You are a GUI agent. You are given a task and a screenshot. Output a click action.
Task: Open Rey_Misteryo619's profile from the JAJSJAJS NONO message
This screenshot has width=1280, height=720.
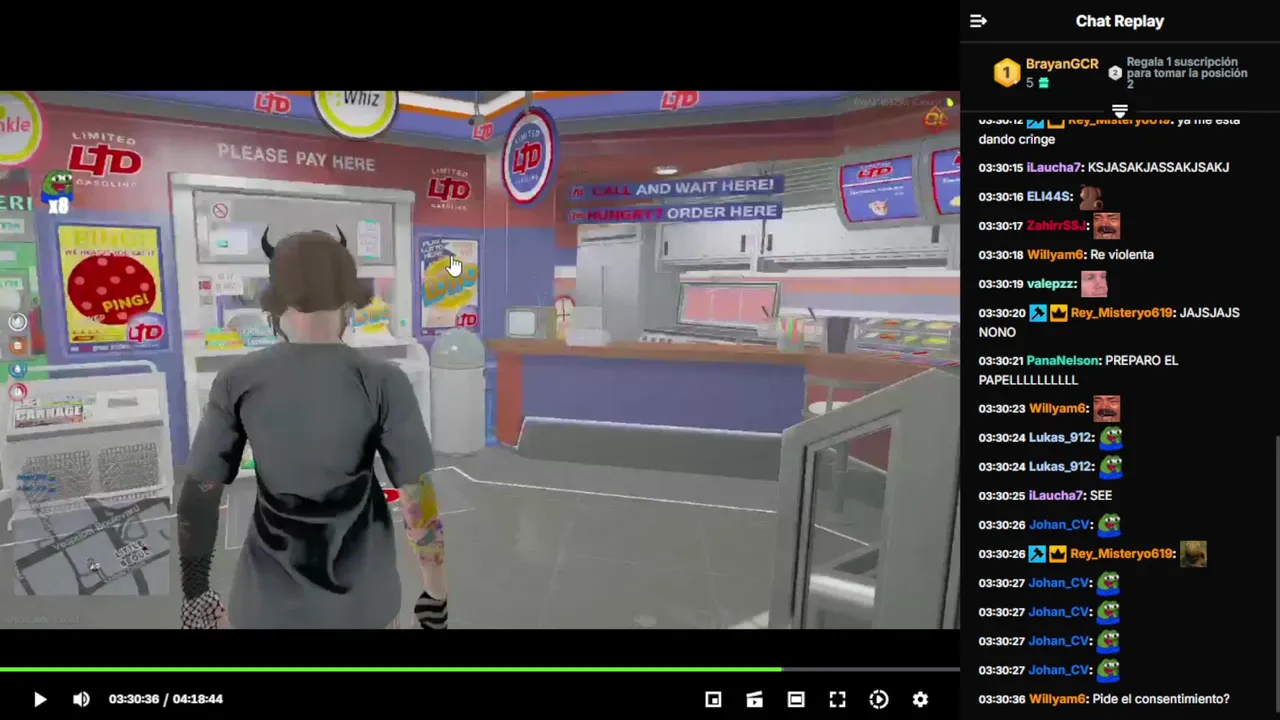pyautogui.click(x=1121, y=313)
